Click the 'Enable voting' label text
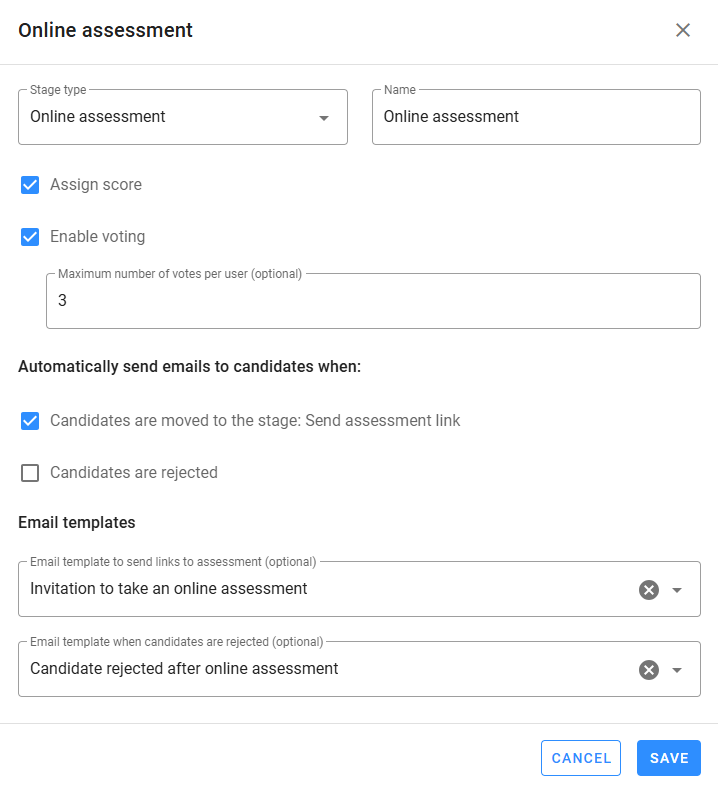Viewport: 718px width, 786px height. pyautogui.click(x=98, y=237)
